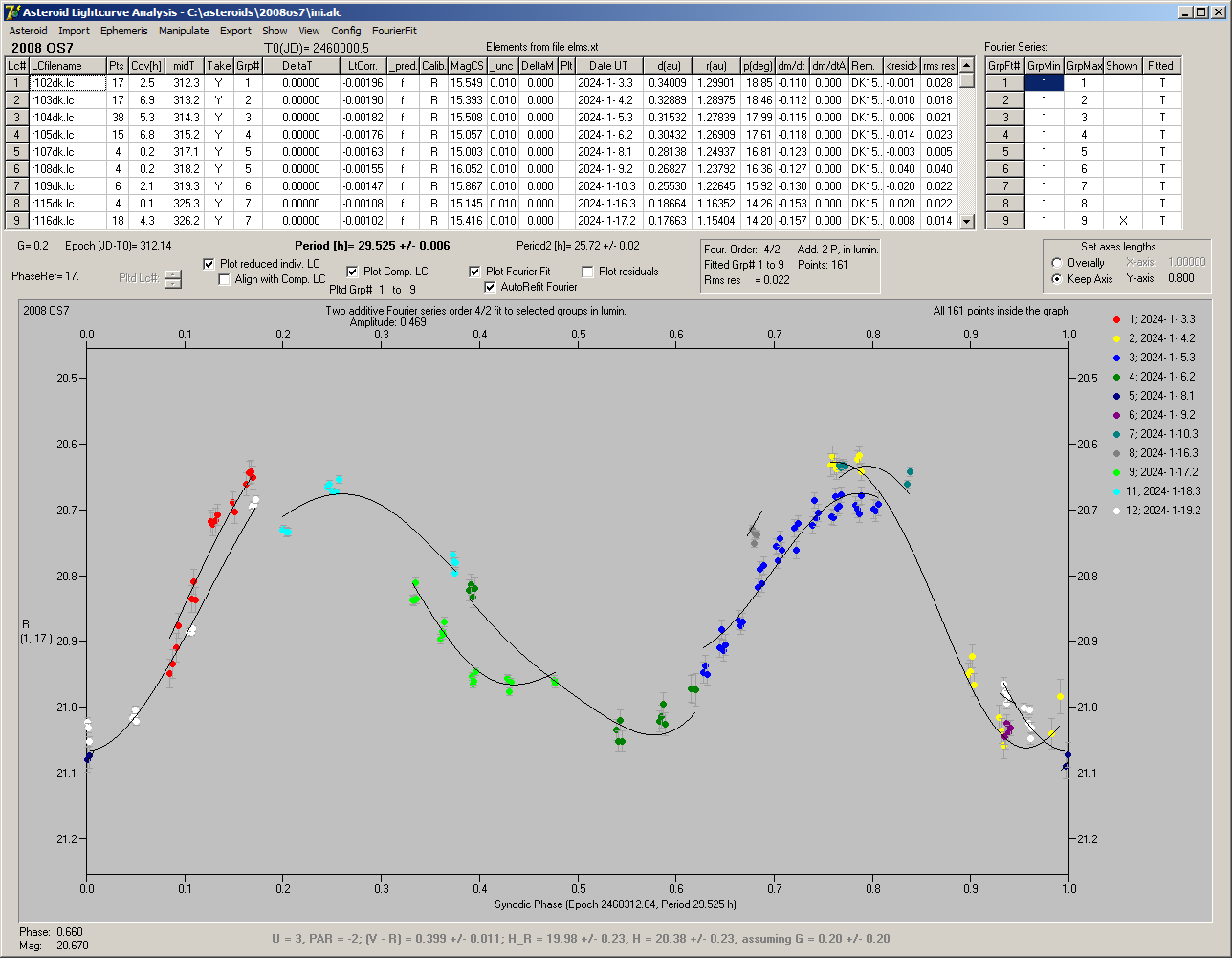The image size is (1232, 958).
Task: Click MagCS value 16.052
Action: (x=467, y=169)
